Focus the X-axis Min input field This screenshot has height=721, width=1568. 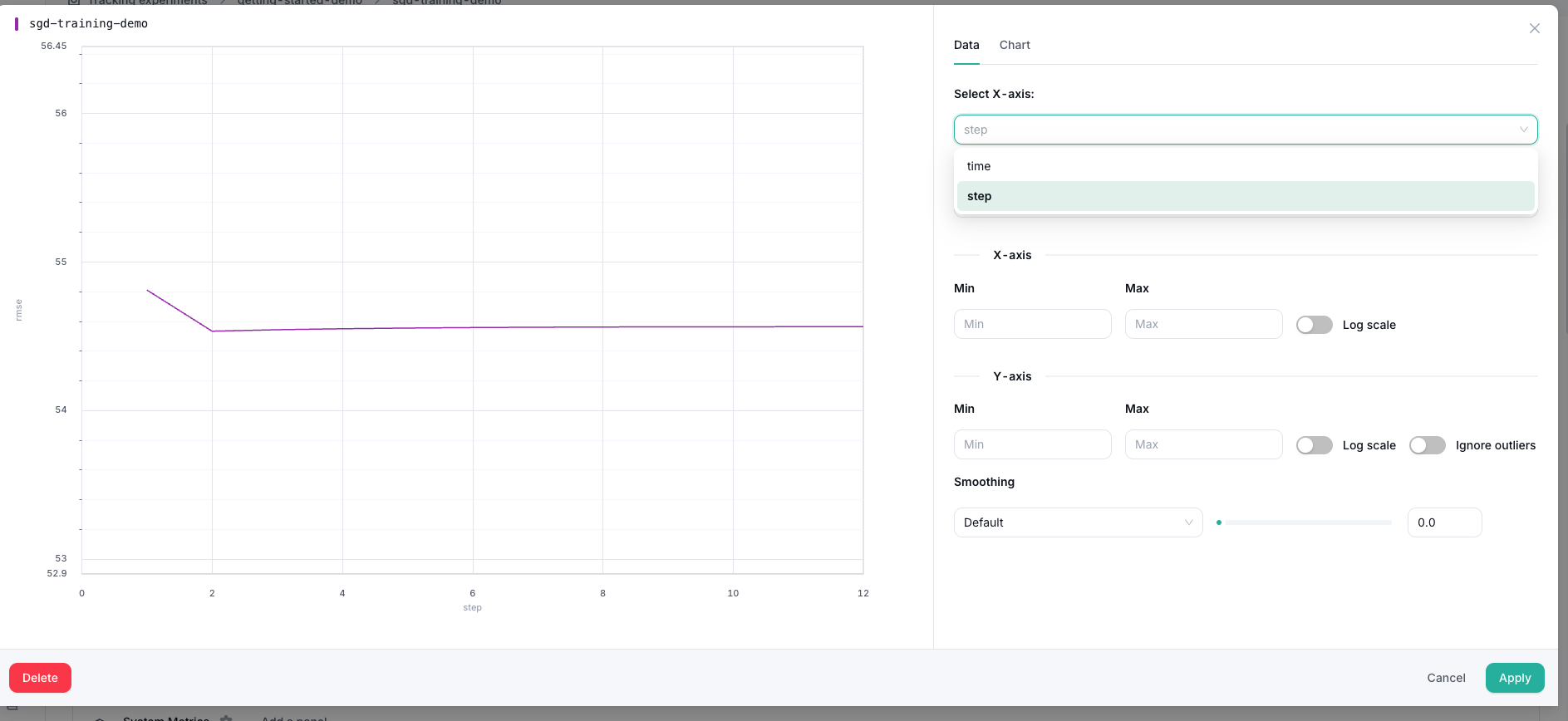pos(1032,324)
